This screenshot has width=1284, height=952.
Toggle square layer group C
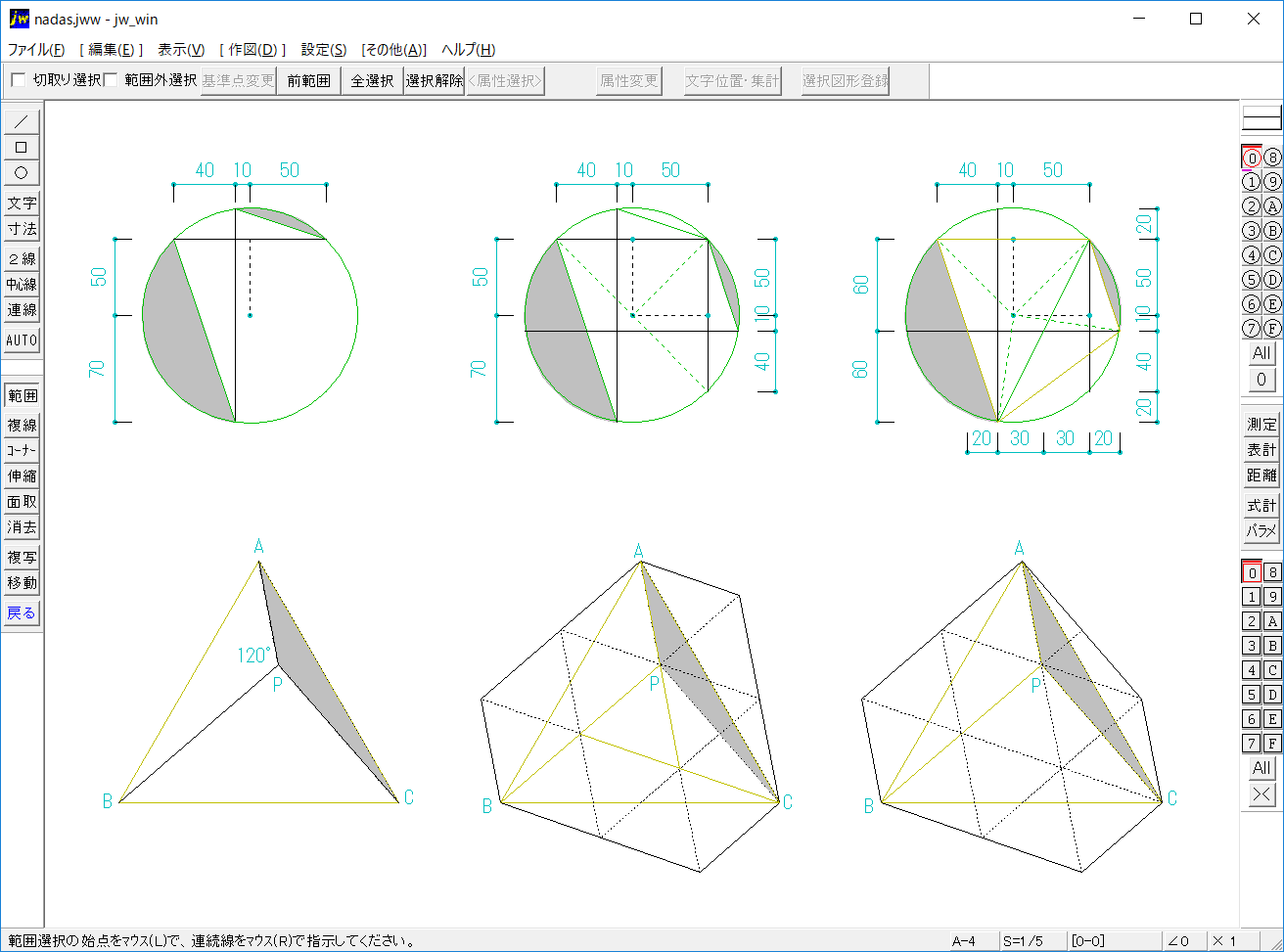[1272, 670]
